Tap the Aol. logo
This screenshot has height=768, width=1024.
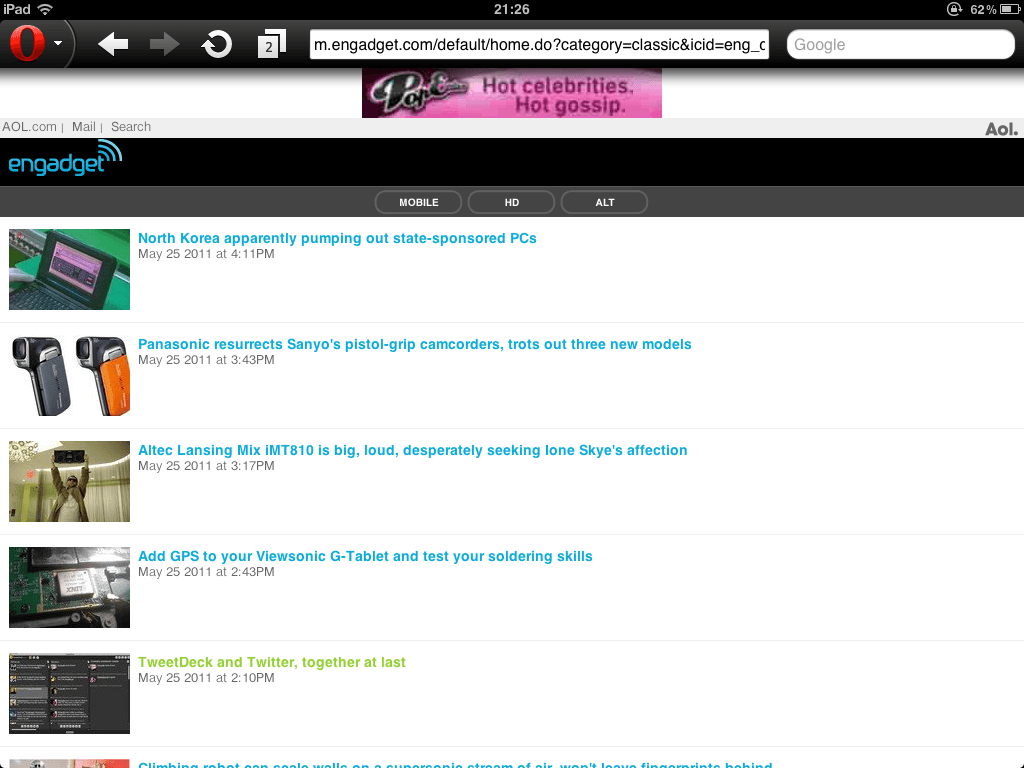pos(1001,129)
